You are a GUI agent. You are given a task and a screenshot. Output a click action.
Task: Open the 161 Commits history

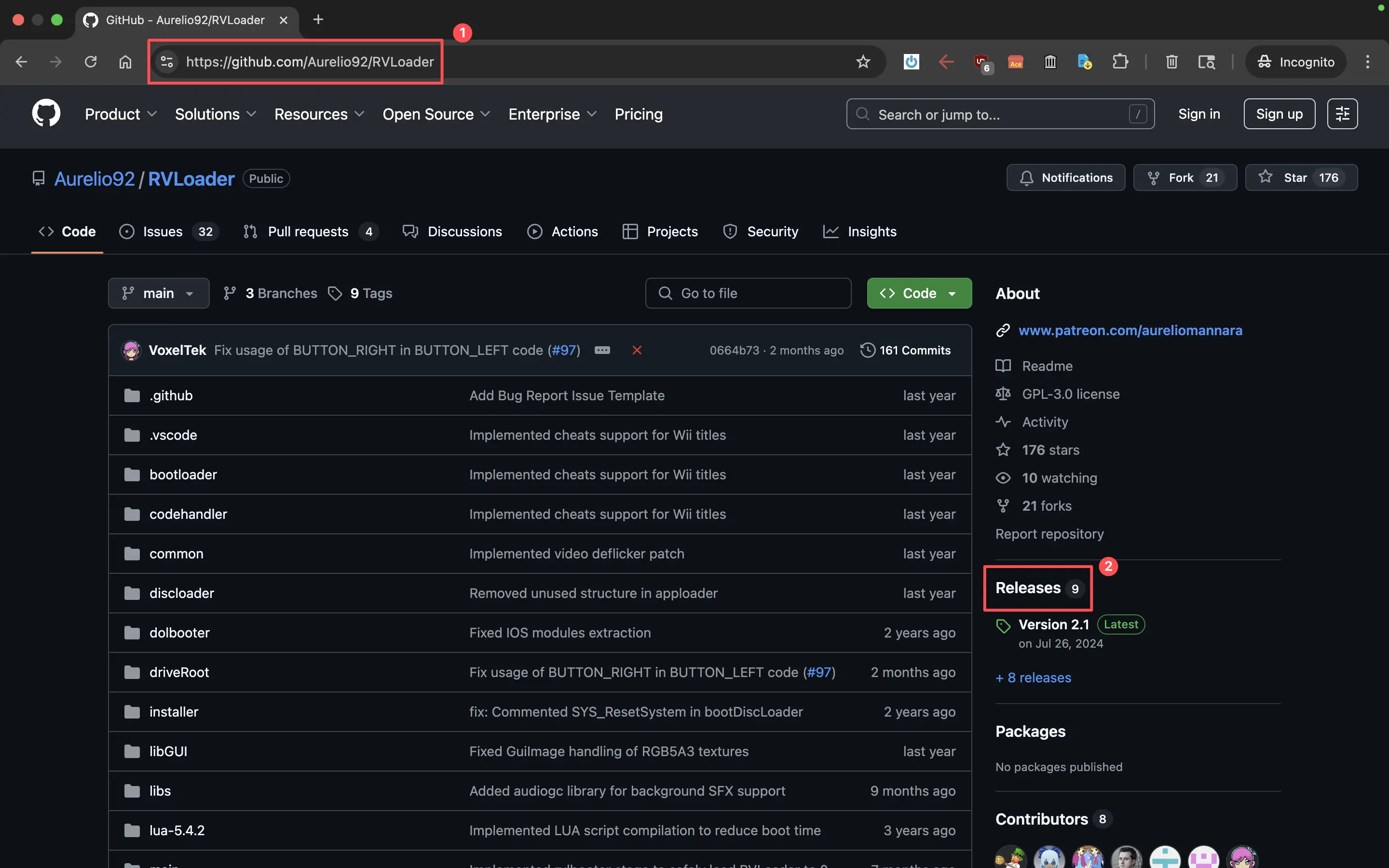(906, 350)
